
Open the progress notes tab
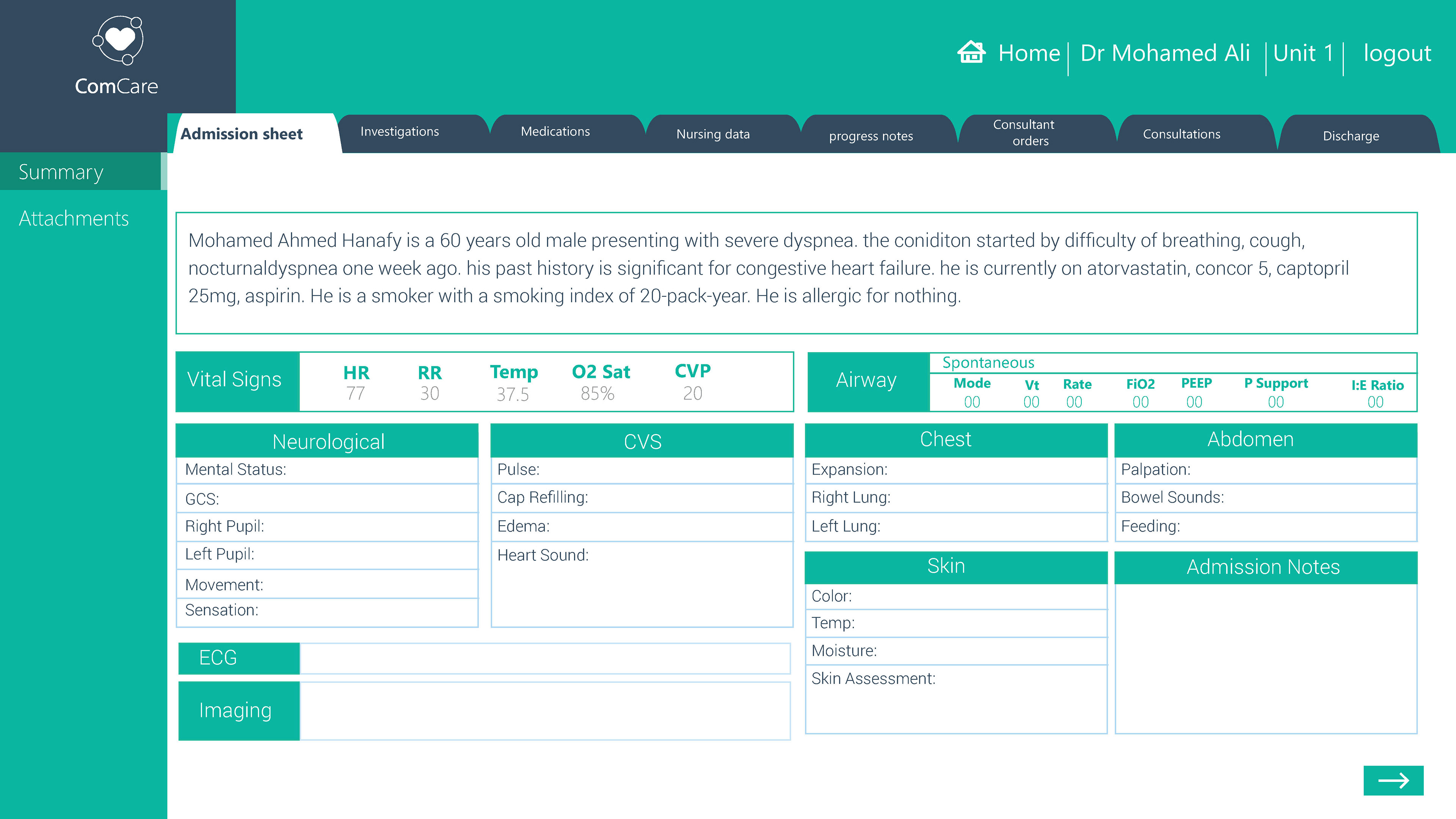[871, 136]
